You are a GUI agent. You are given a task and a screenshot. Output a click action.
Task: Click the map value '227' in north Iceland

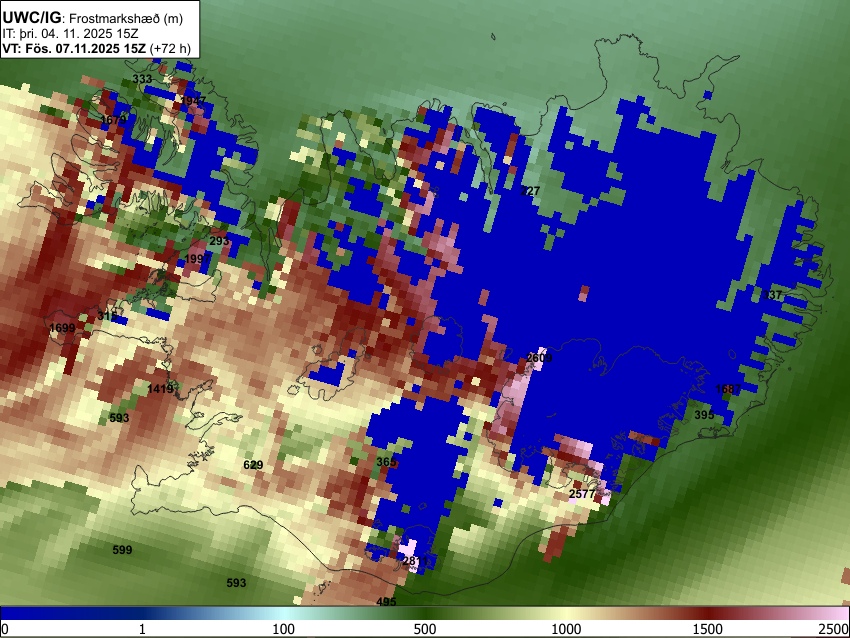tap(530, 191)
